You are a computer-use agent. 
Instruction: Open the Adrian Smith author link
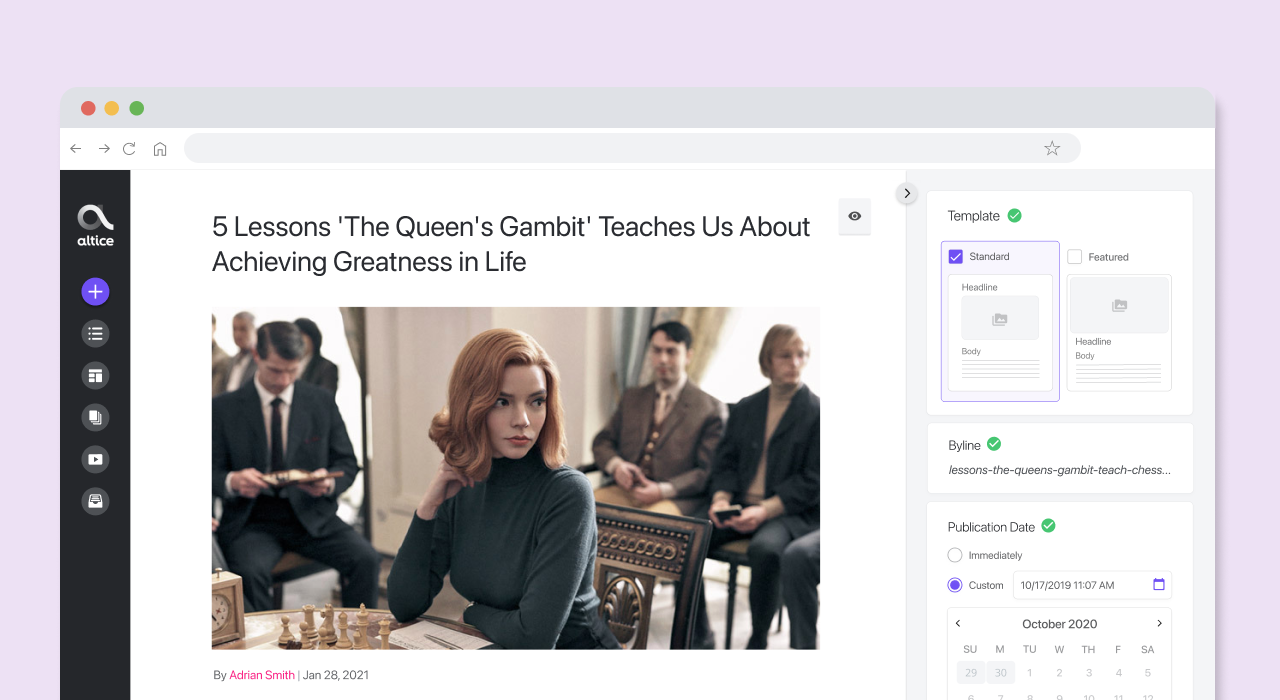262,675
